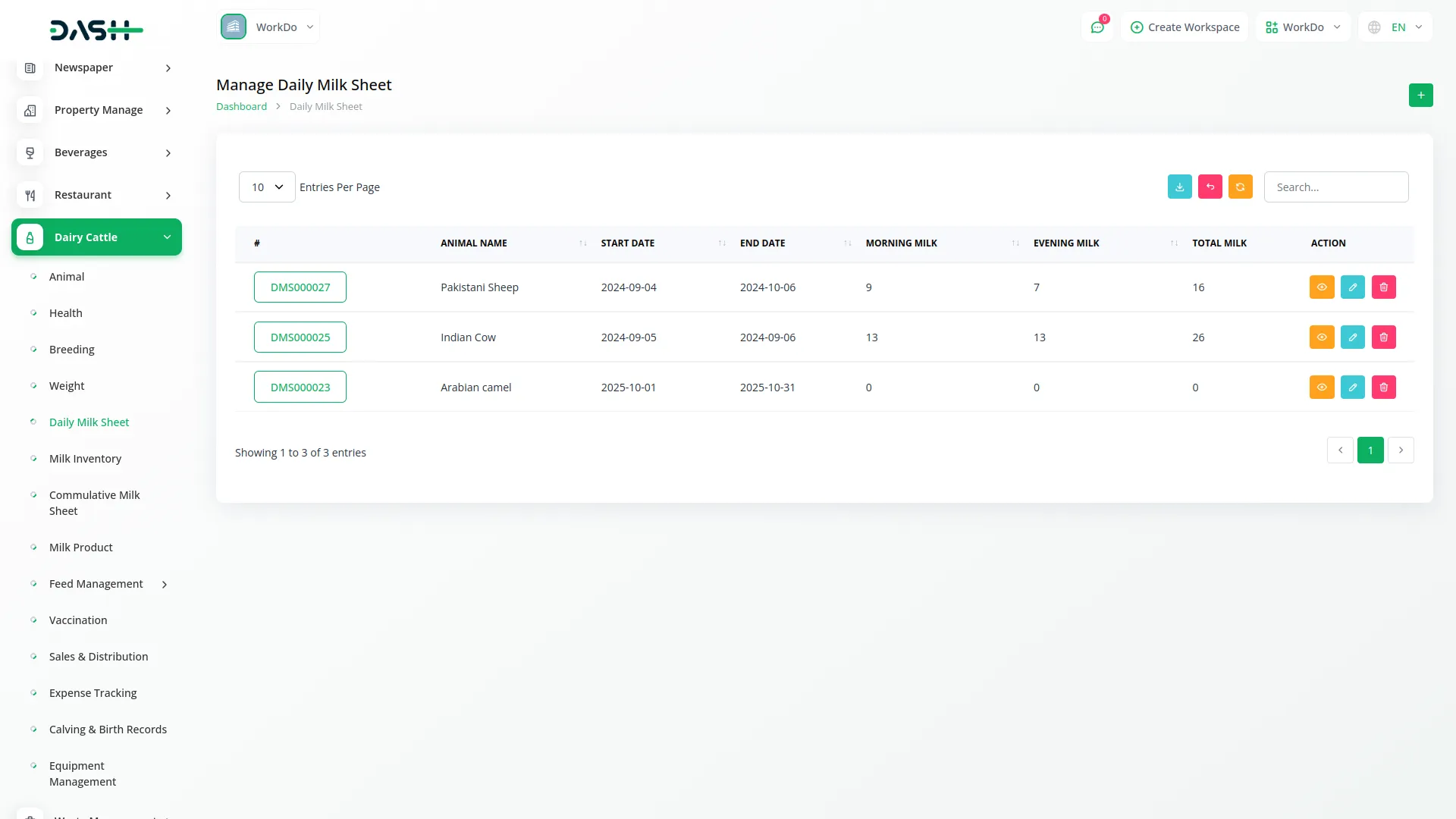The image size is (1456, 819).
Task: Open the chat messages icon
Action: pyautogui.click(x=1097, y=27)
